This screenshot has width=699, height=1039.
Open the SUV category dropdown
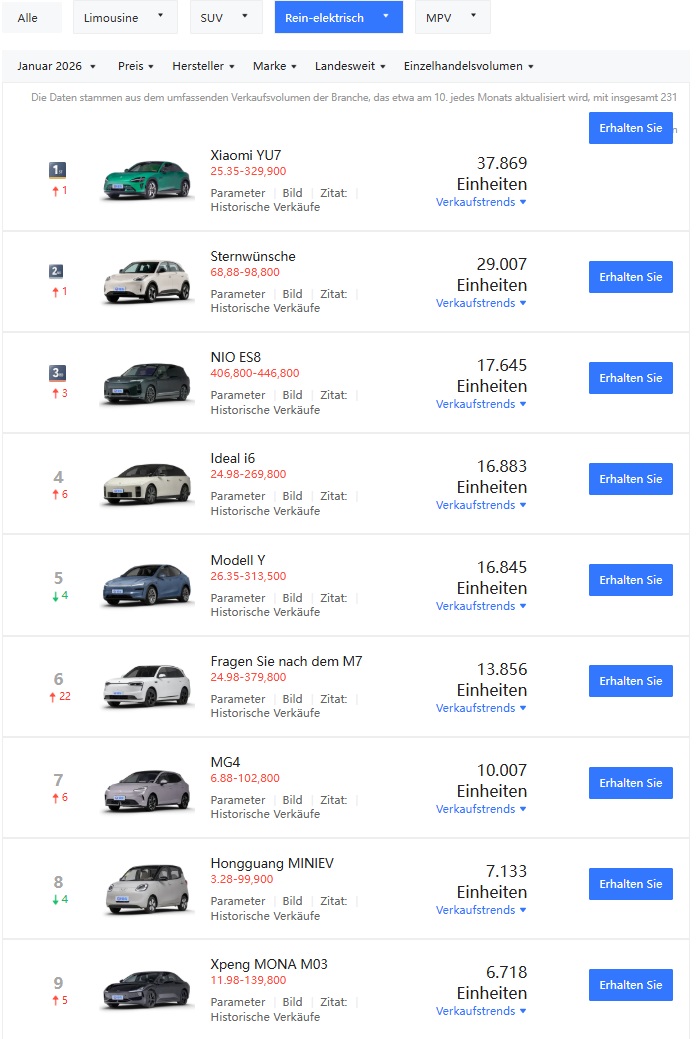(x=226, y=18)
